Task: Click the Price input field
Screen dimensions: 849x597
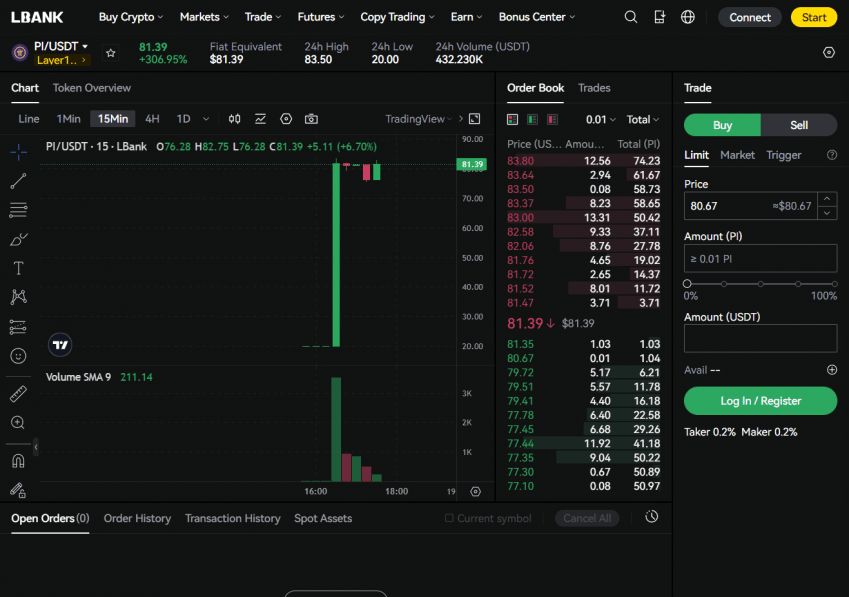Action: point(750,206)
